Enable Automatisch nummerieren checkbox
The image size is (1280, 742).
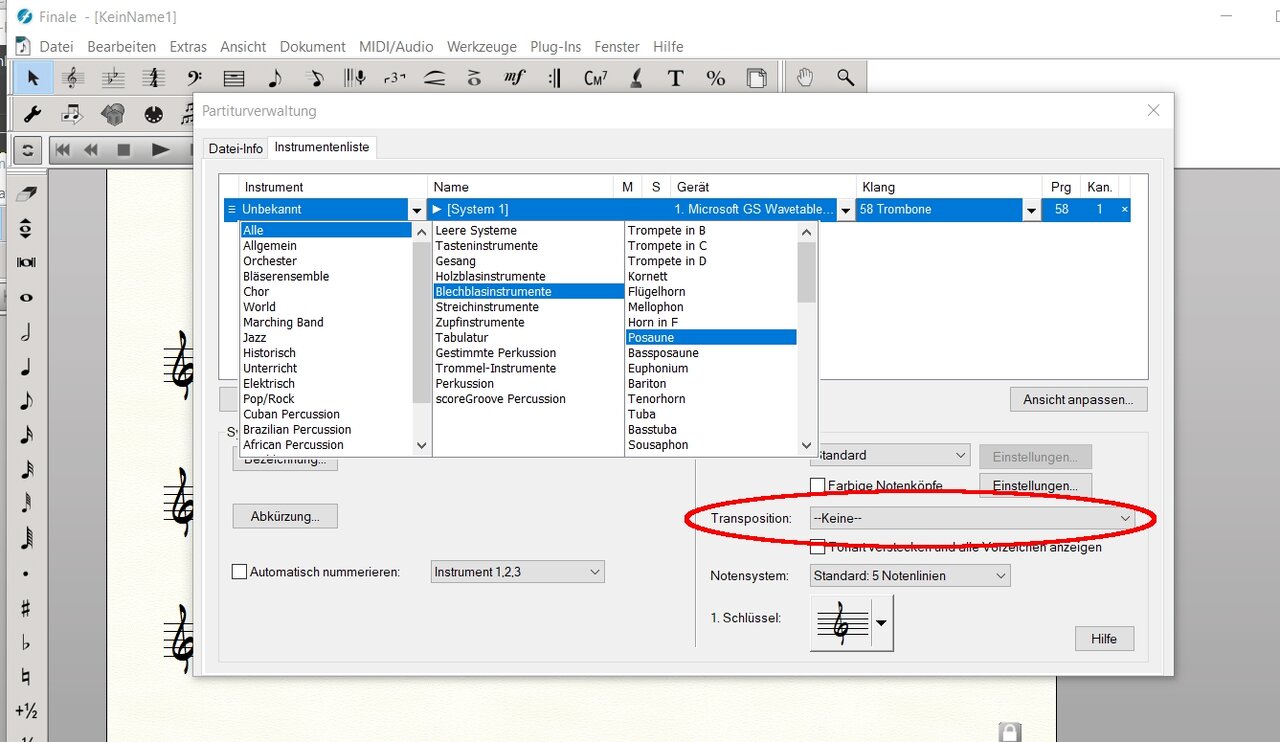coord(239,572)
